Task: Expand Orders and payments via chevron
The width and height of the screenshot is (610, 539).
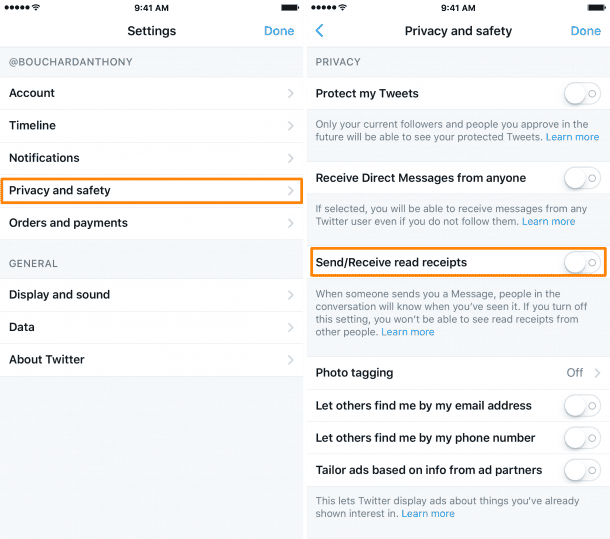Action: coord(291,223)
